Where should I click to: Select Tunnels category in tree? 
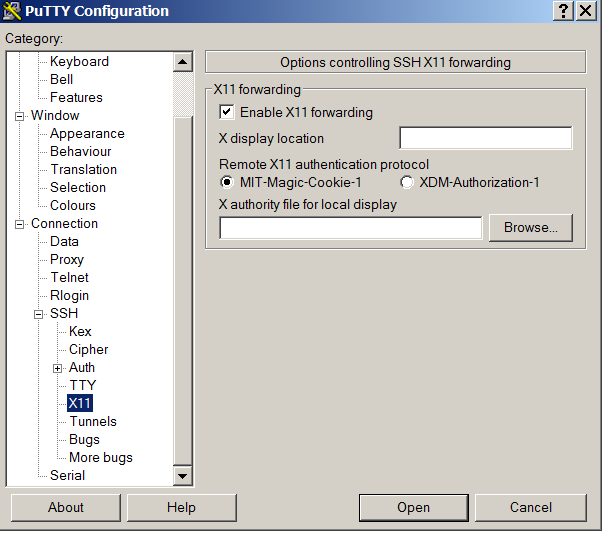tap(93, 421)
